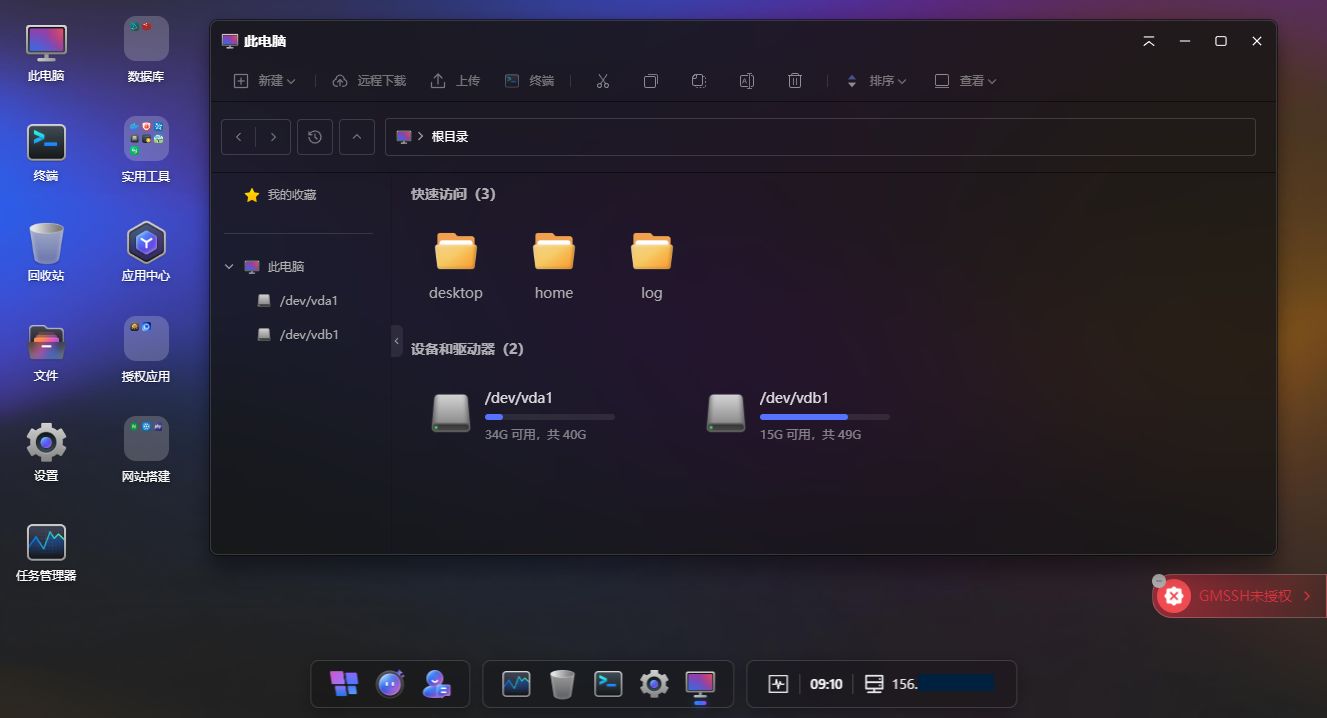Click the /dev/vda1 drive usage bar
1327x718 pixels.
[x=549, y=417]
